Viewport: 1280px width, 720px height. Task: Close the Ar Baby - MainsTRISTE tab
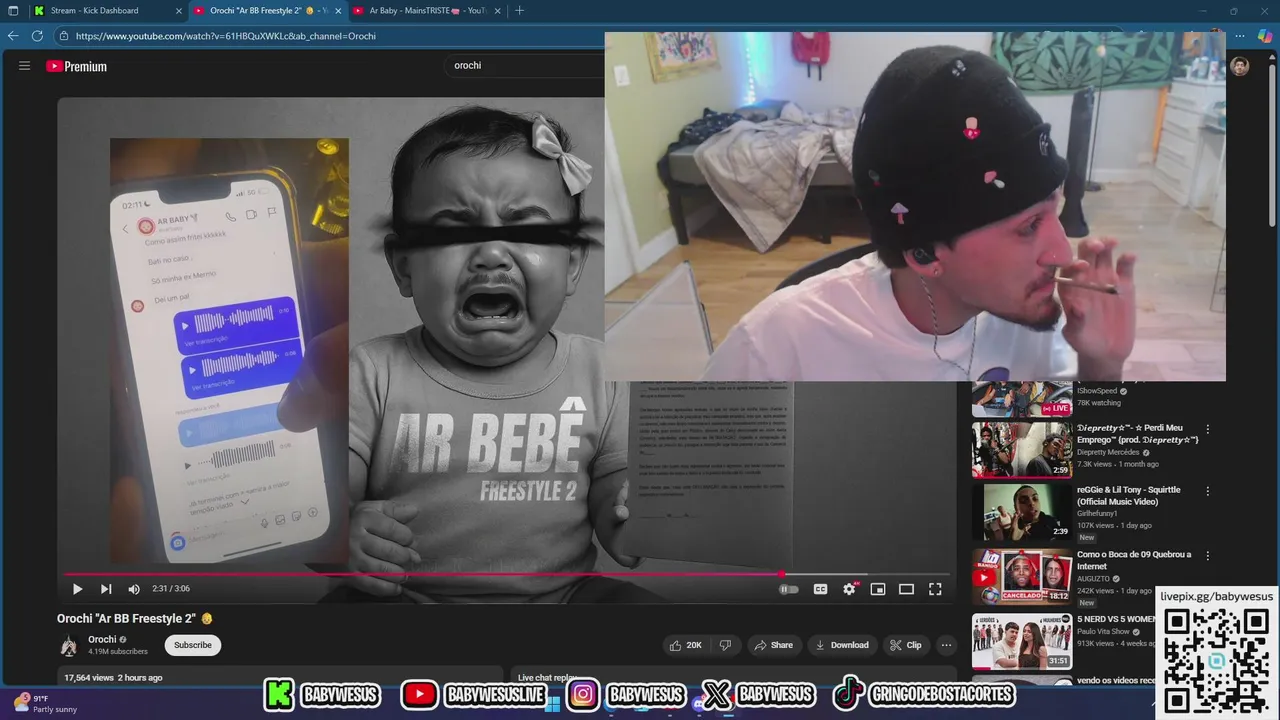[x=496, y=11]
